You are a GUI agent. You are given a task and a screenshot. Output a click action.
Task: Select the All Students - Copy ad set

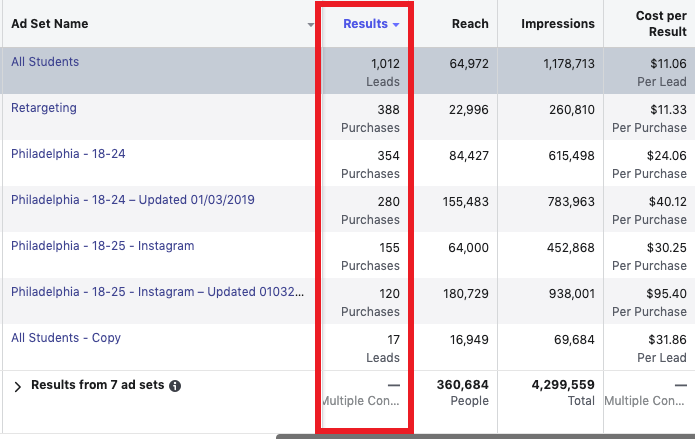66,338
